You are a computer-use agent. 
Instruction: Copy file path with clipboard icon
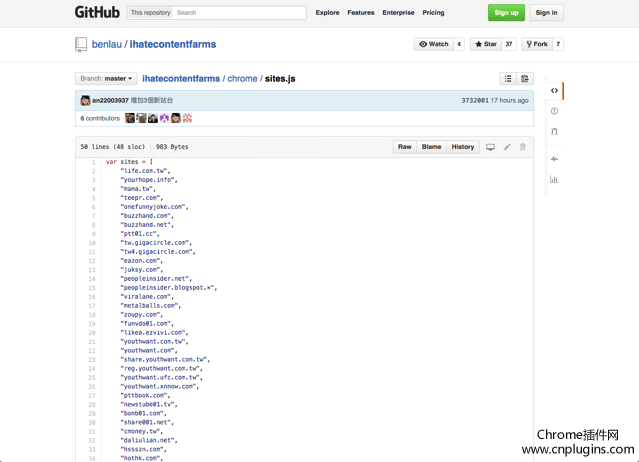(525, 78)
